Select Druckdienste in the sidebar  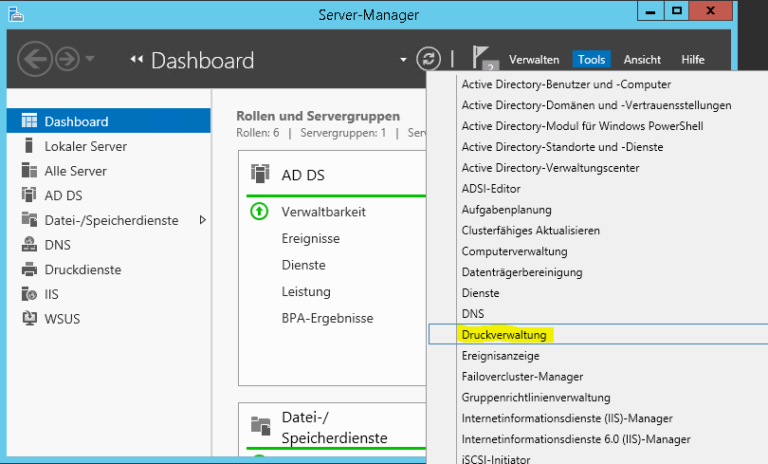83,269
